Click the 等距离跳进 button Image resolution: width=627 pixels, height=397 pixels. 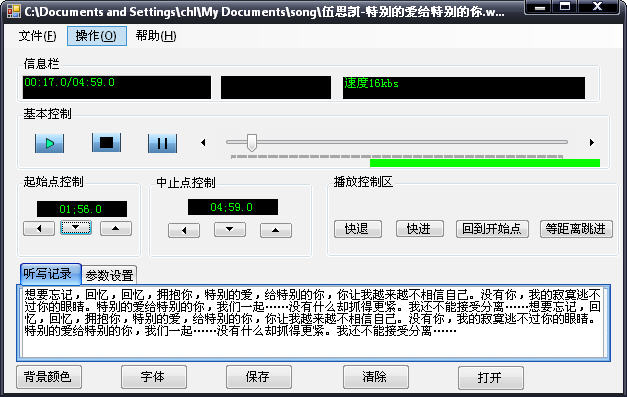pyautogui.click(x=576, y=229)
